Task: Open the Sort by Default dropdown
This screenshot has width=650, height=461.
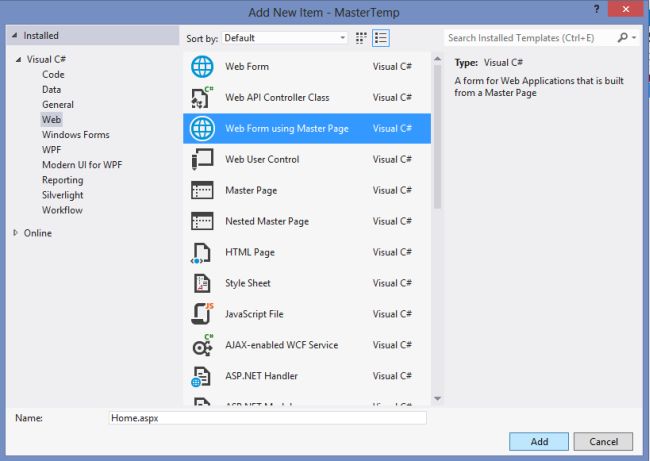Action: pyautogui.click(x=284, y=38)
